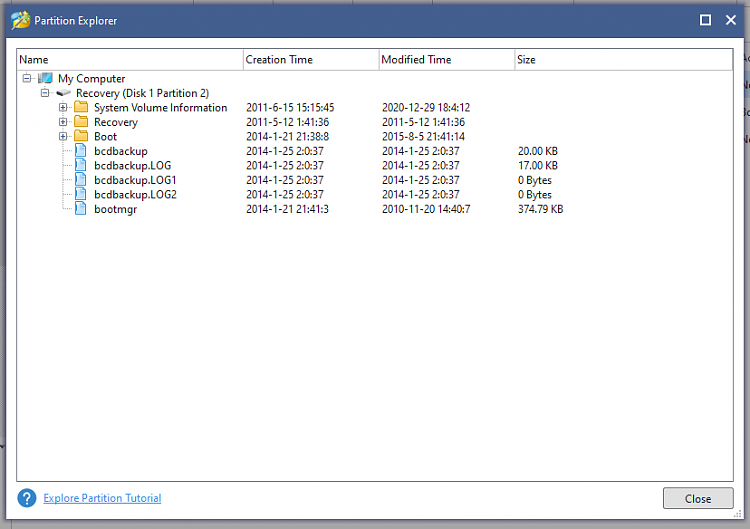
Task: Sort by the Creation Time column header
Action: [x=310, y=60]
